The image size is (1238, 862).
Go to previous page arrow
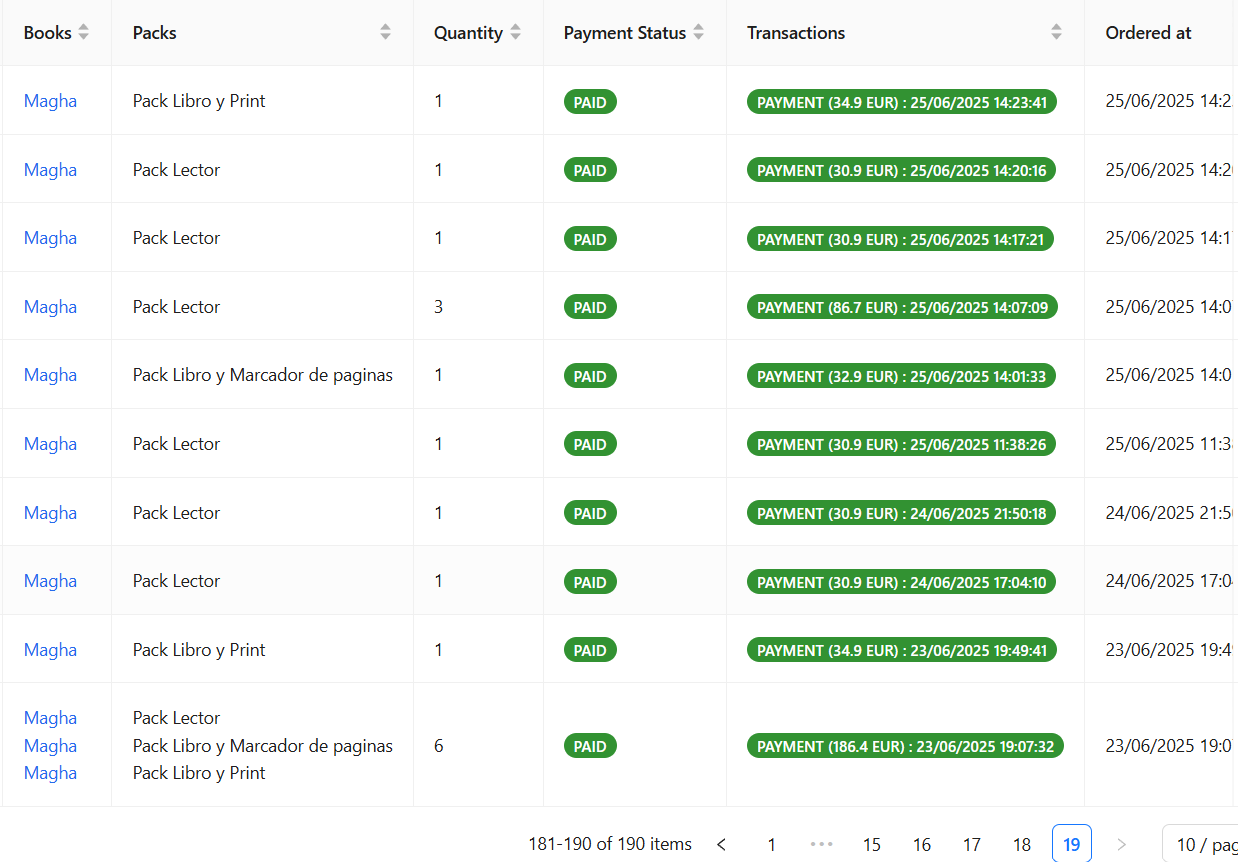722,844
